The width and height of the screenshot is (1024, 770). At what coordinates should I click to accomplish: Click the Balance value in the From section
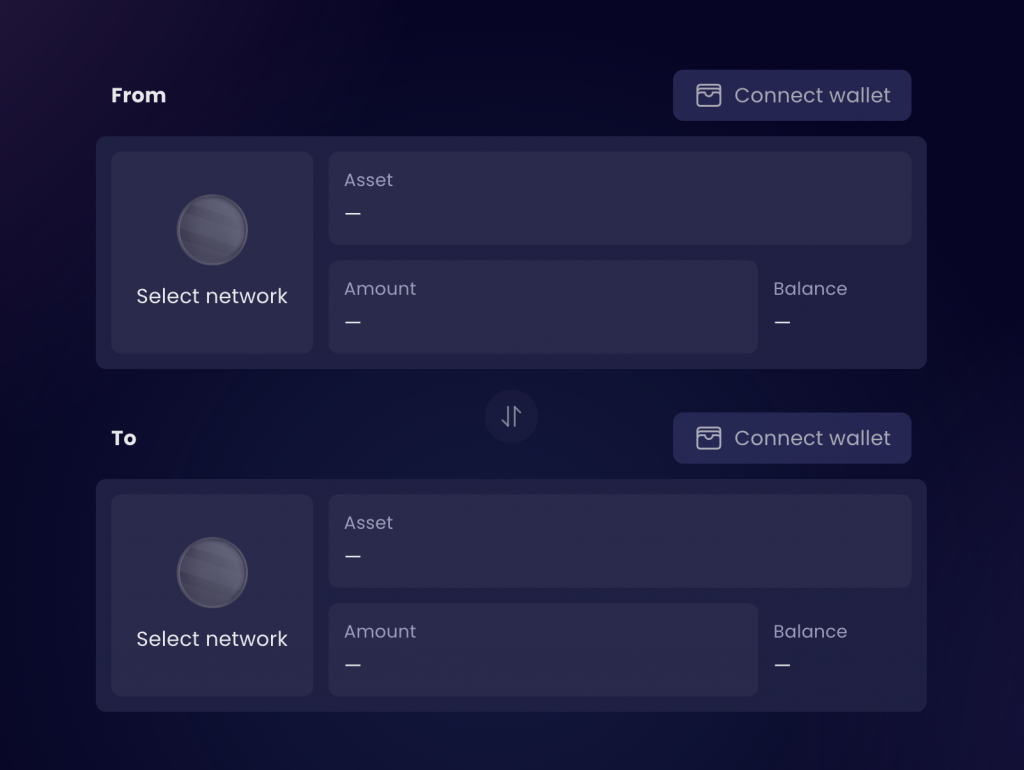click(782, 322)
